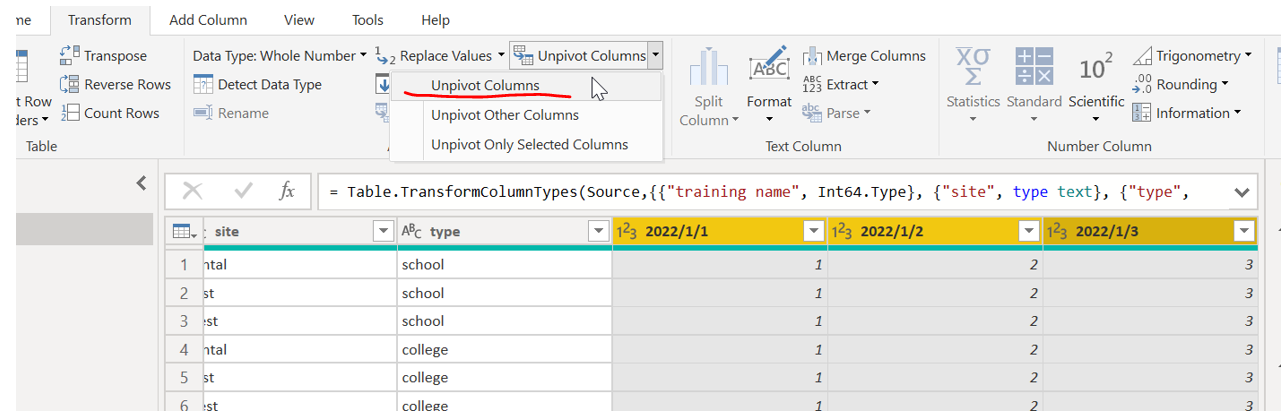Select row number 1
The image size is (1281, 414).
point(184,265)
